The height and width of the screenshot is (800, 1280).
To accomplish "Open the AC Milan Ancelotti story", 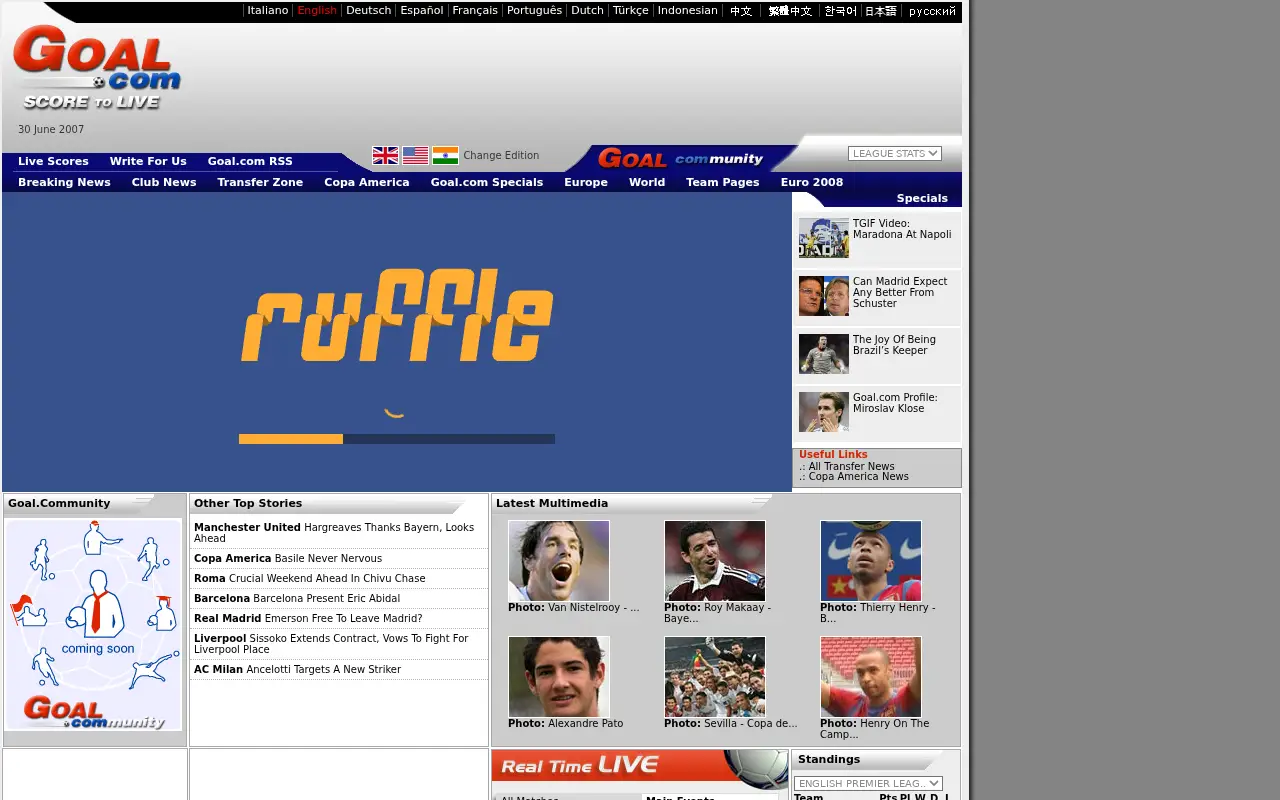I will (x=297, y=669).
